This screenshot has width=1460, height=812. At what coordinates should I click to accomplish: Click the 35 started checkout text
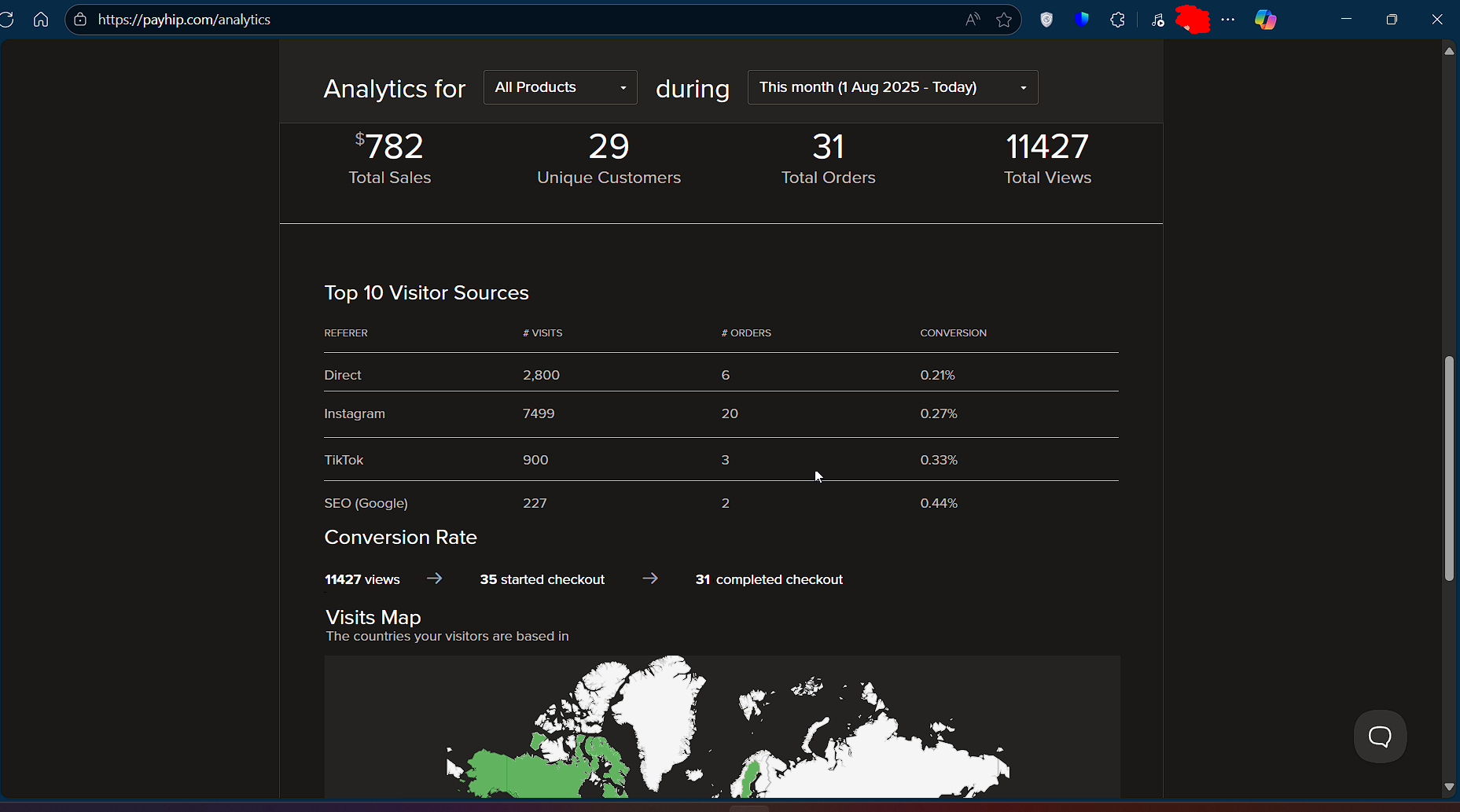point(542,579)
